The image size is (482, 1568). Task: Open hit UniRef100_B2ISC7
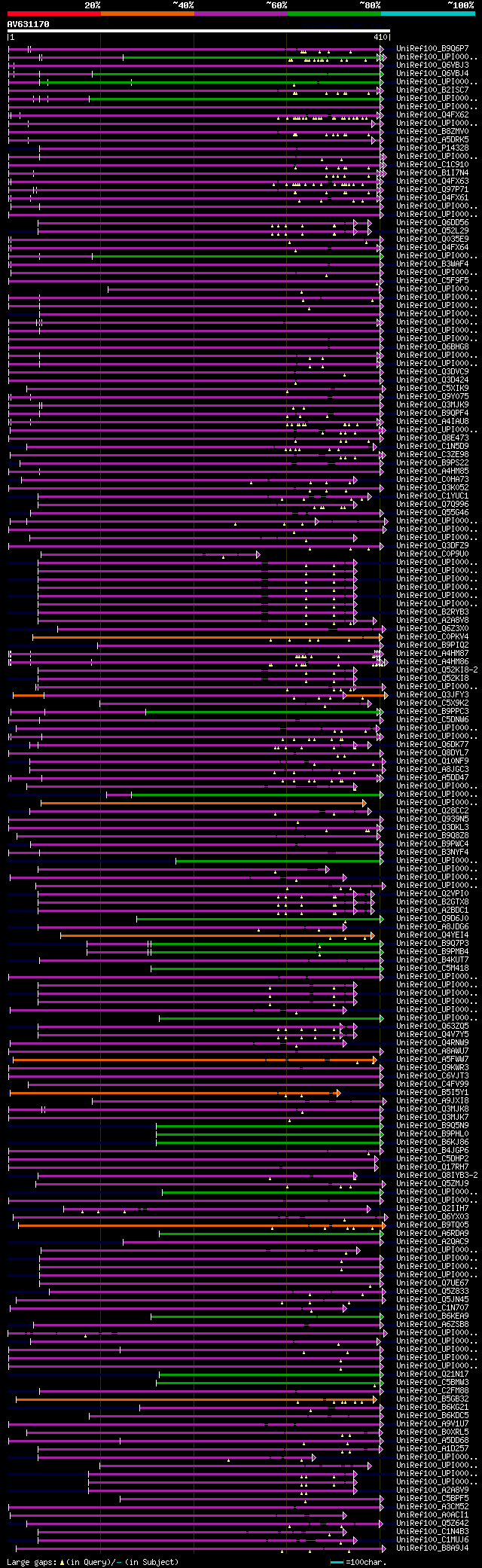click(432, 90)
